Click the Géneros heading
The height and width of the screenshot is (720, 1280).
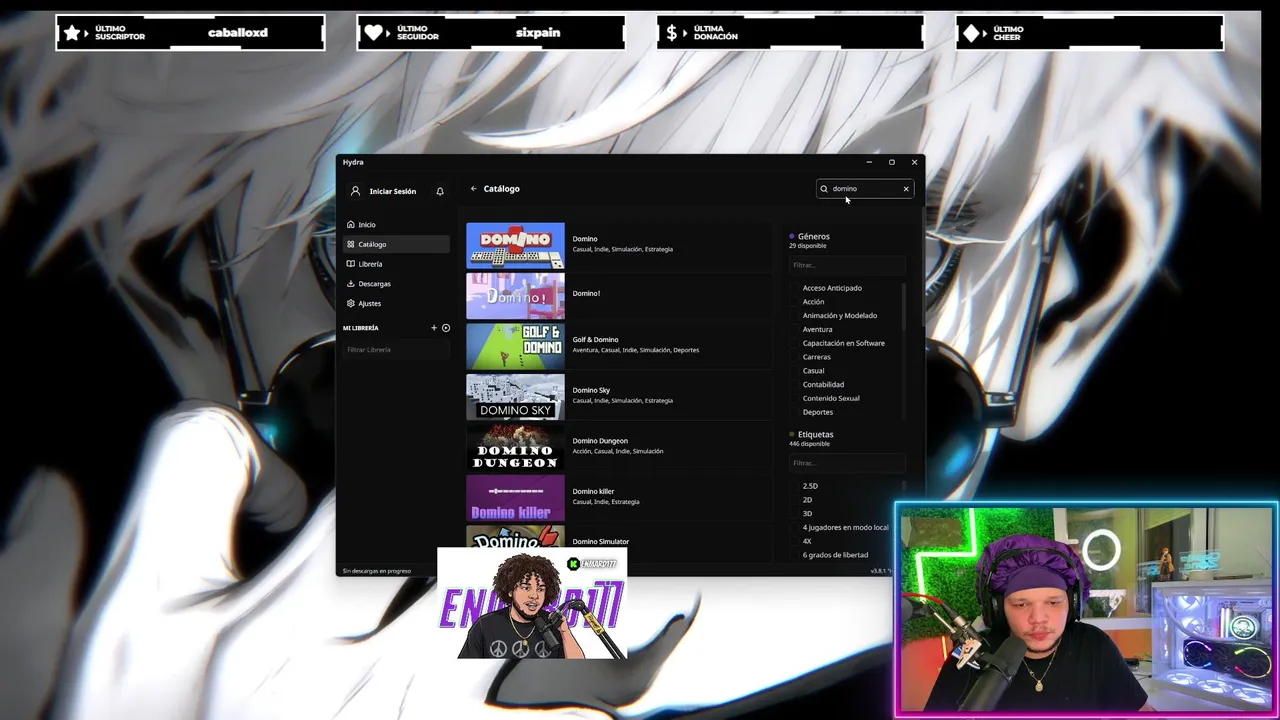click(x=814, y=236)
